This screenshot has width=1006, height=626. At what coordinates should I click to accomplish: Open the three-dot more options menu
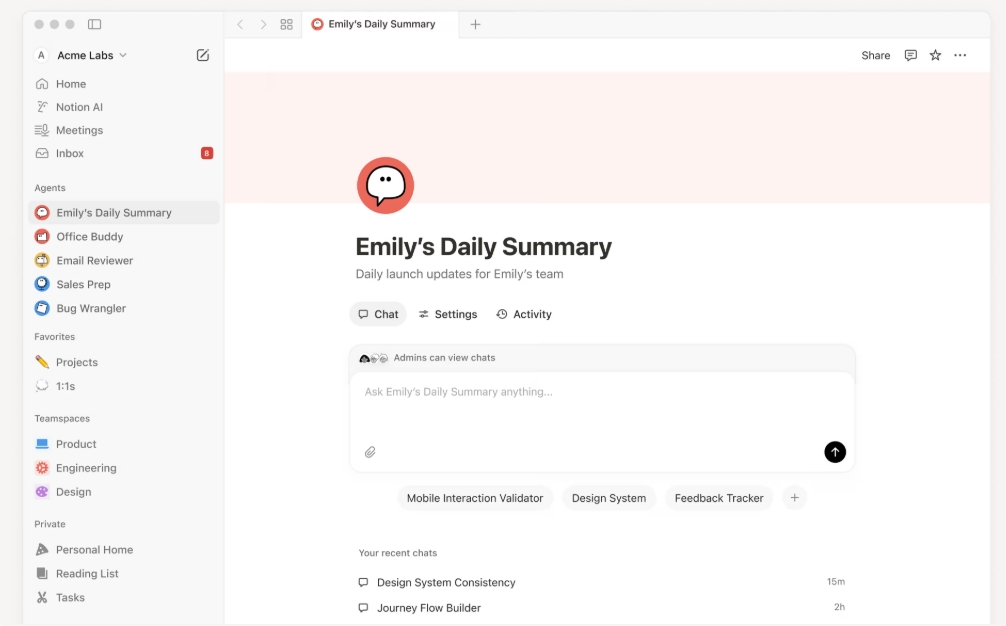pyautogui.click(x=960, y=55)
